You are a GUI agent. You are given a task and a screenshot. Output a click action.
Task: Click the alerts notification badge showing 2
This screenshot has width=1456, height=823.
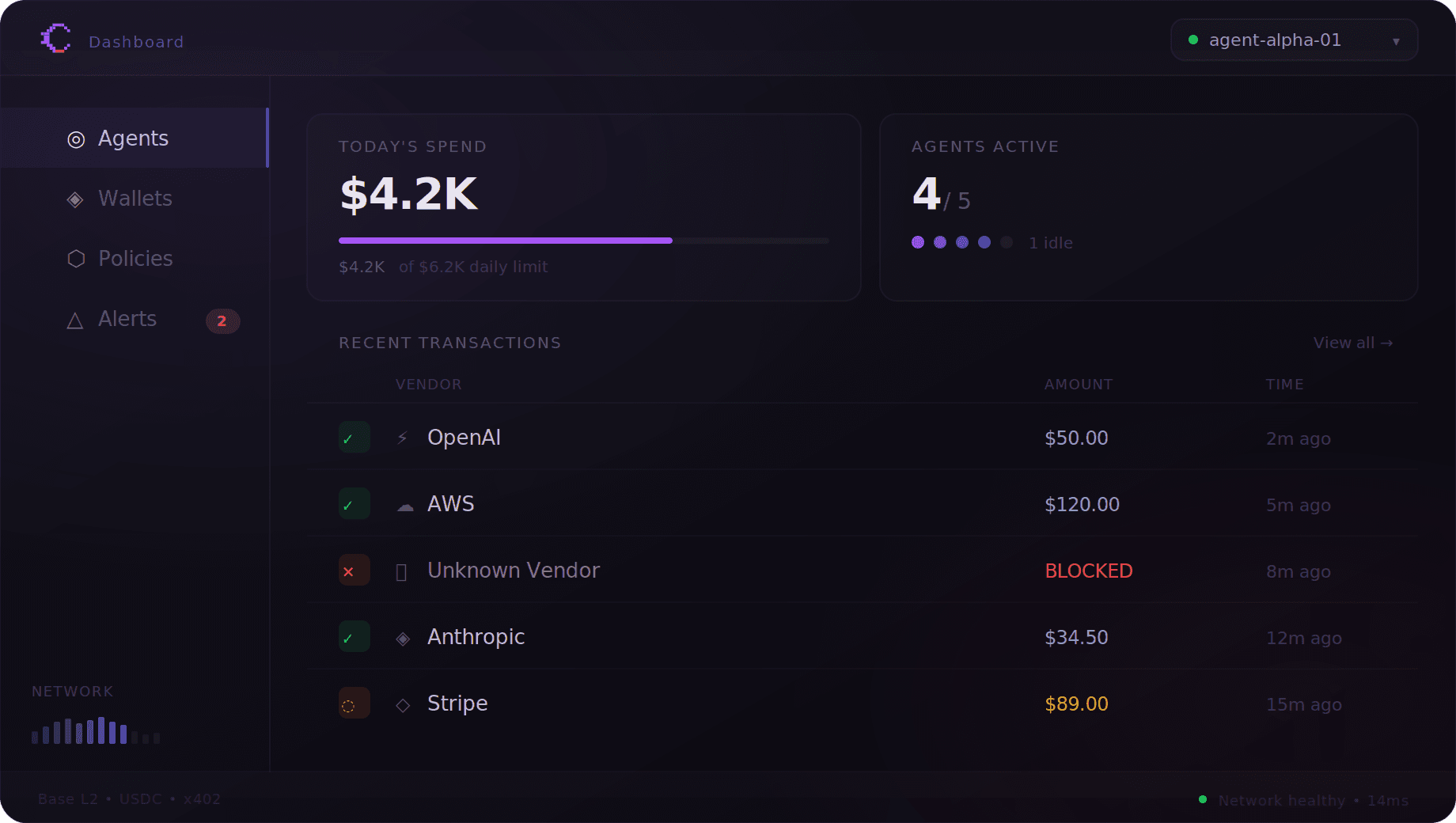pos(222,321)
